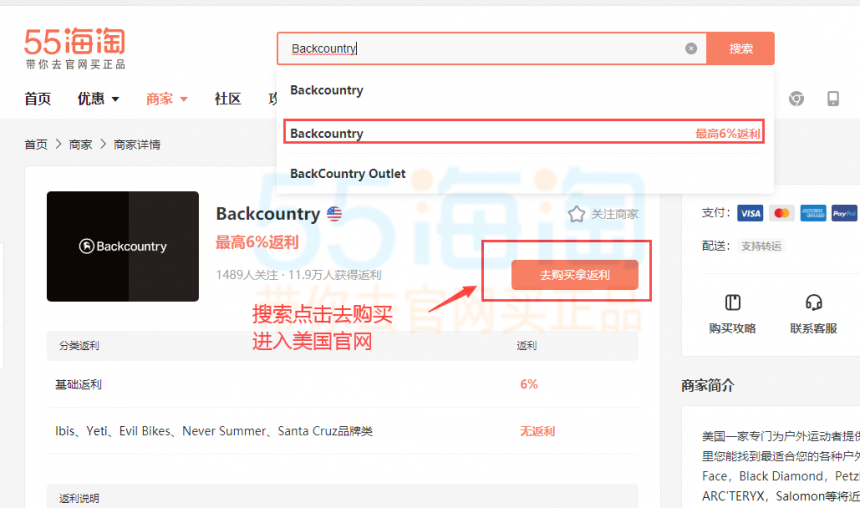Choose BackCountry Outlet suggestion

pos(348,174)
